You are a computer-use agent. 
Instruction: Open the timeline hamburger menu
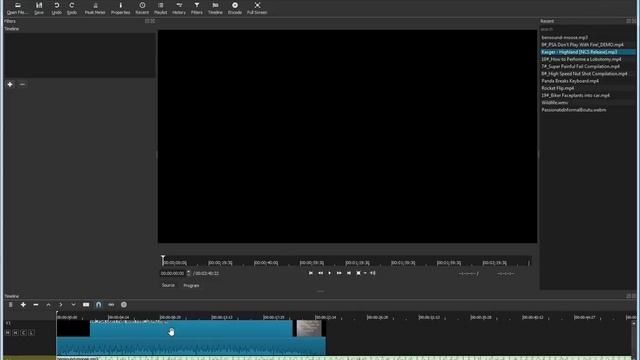click(11, 304)
